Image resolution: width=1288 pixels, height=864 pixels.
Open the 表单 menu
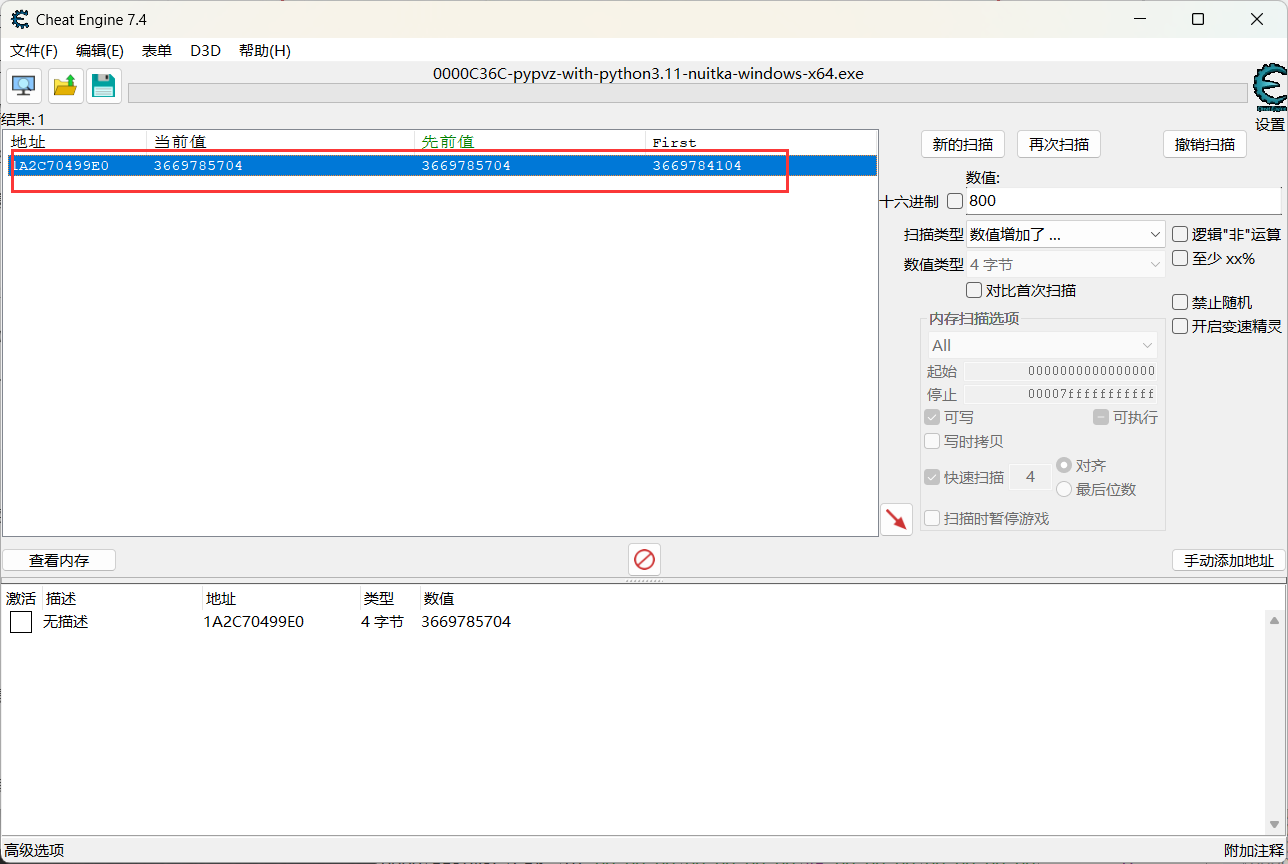click(157, 51)
